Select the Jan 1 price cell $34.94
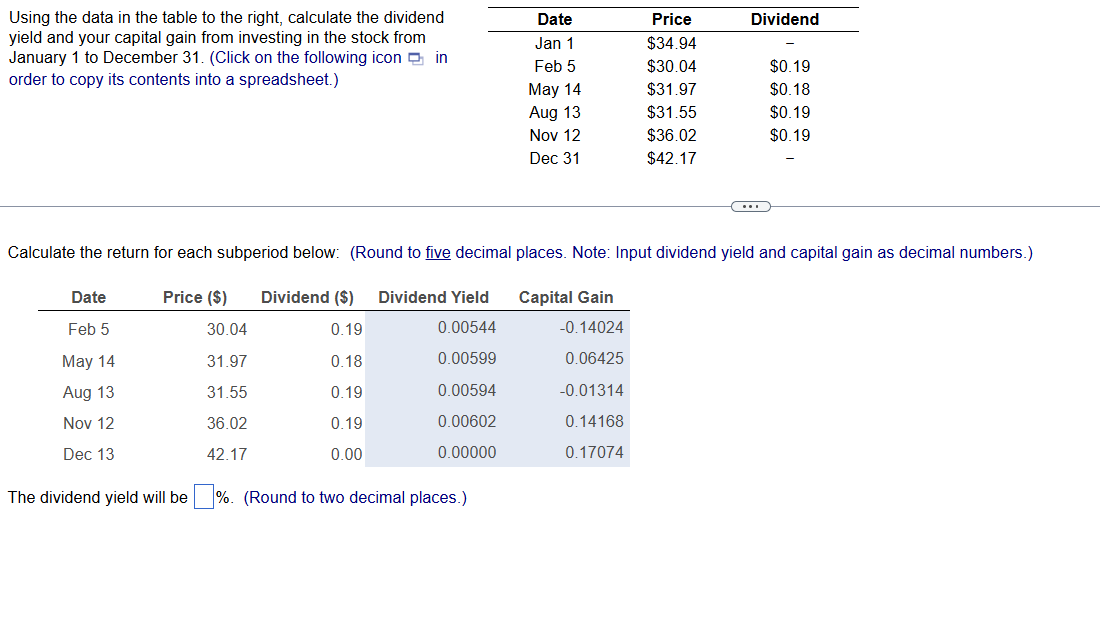 671,43
